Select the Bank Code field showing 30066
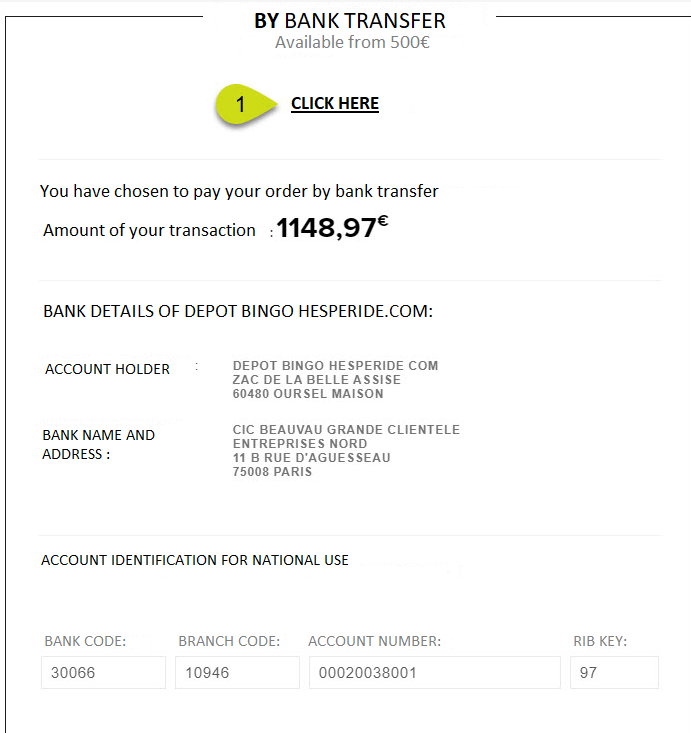 click(x=103, y=672)
